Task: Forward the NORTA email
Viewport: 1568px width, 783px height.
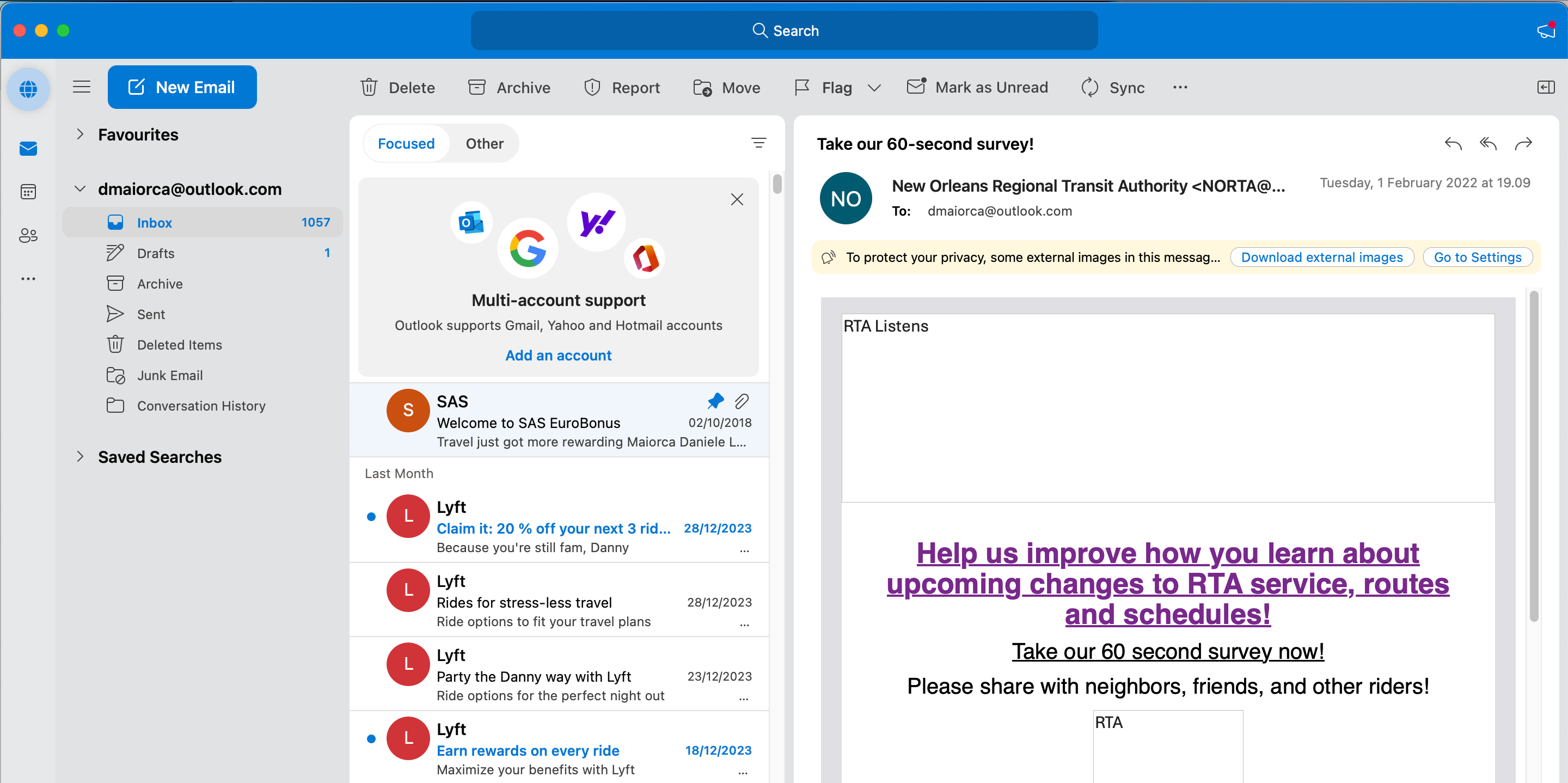Action: tap(1524, 144)
